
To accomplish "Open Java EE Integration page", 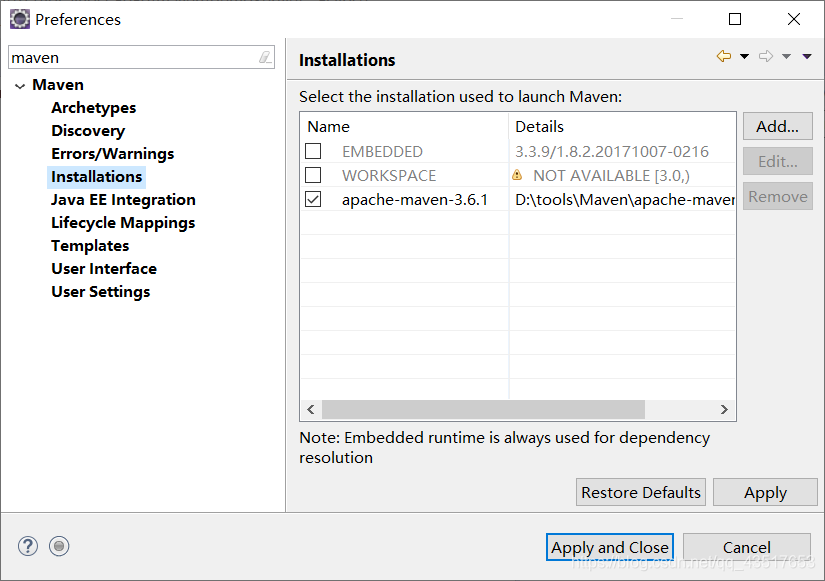I will click(x=123, y=200).
